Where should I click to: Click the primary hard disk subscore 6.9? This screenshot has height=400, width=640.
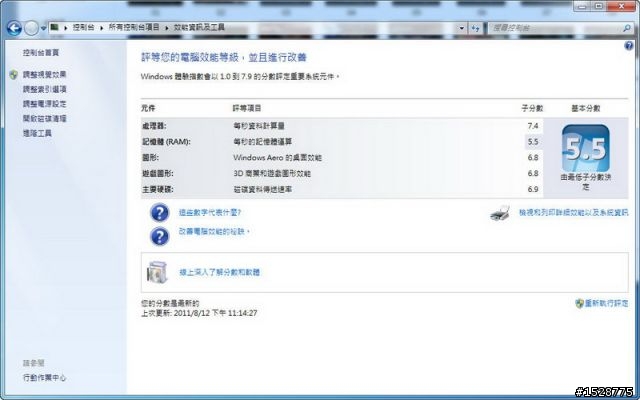point(533,189)
